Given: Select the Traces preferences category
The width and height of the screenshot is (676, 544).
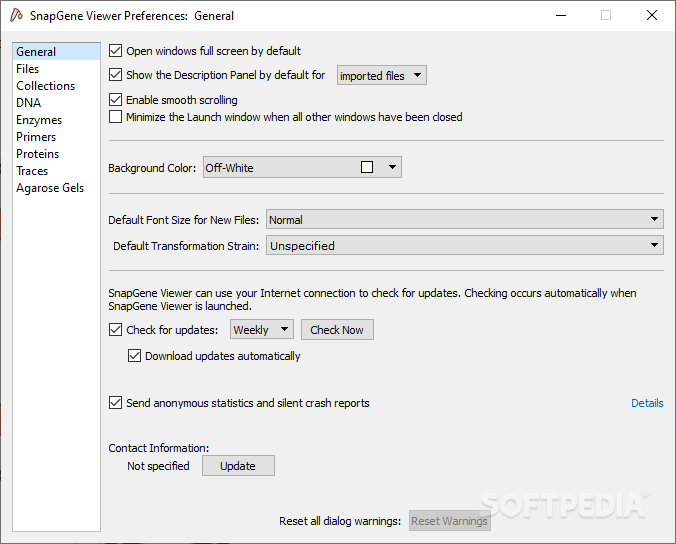Looking at the screenshot, I should 56,171.
